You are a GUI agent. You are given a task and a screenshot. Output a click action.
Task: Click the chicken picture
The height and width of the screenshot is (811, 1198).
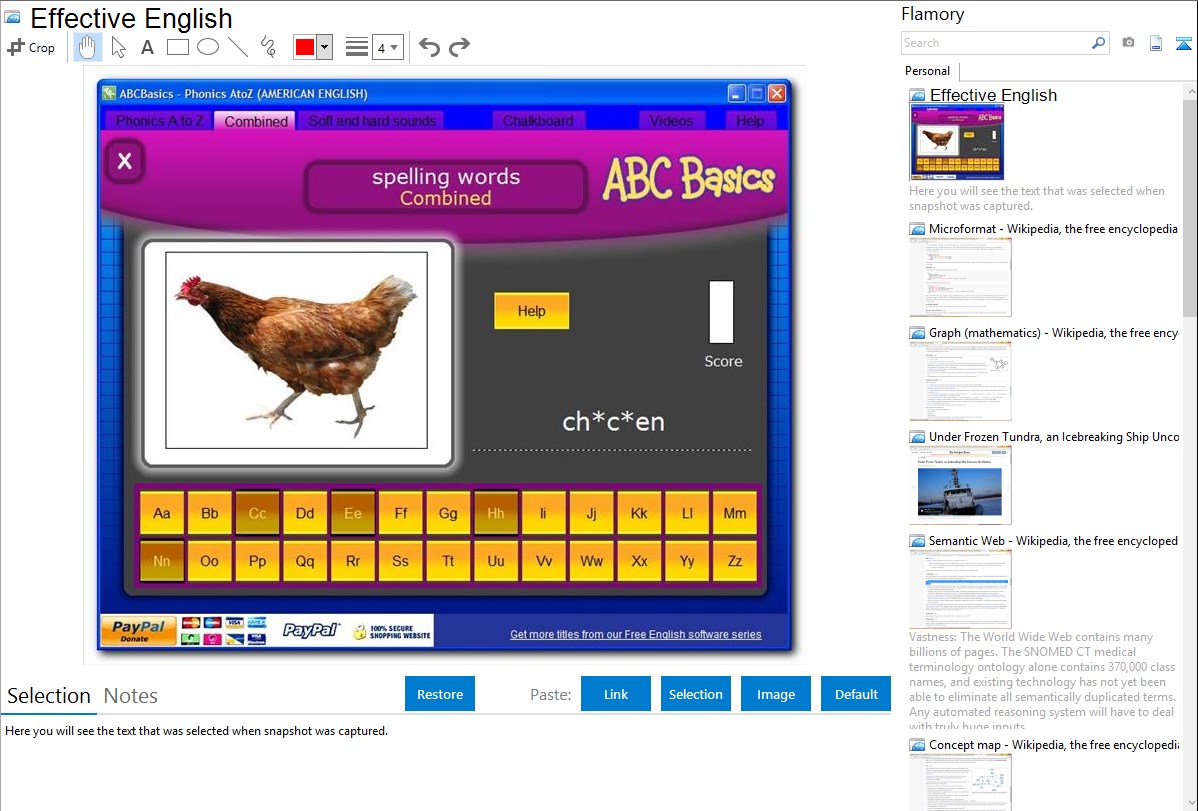pyautogui.click(x=296, y=350)
